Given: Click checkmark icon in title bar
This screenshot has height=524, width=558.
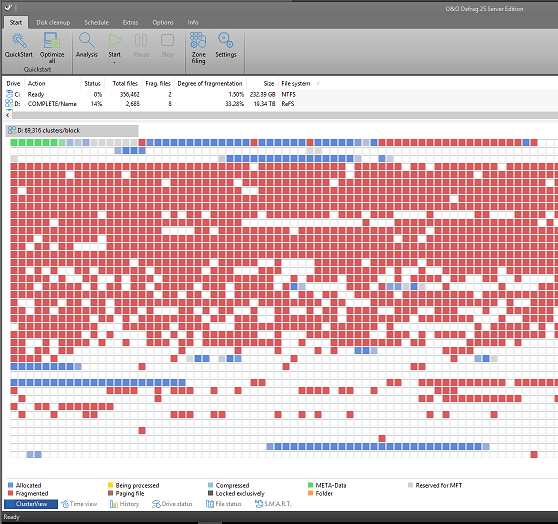Looking at the screenshot, I should pyautogui.click(x=8, y=7).
